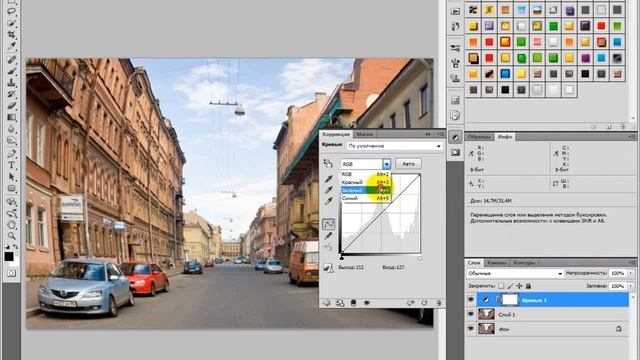Screen dimensions: 640x360
Task: Select the Zoom magnifier tool
Action: [11, 236]
